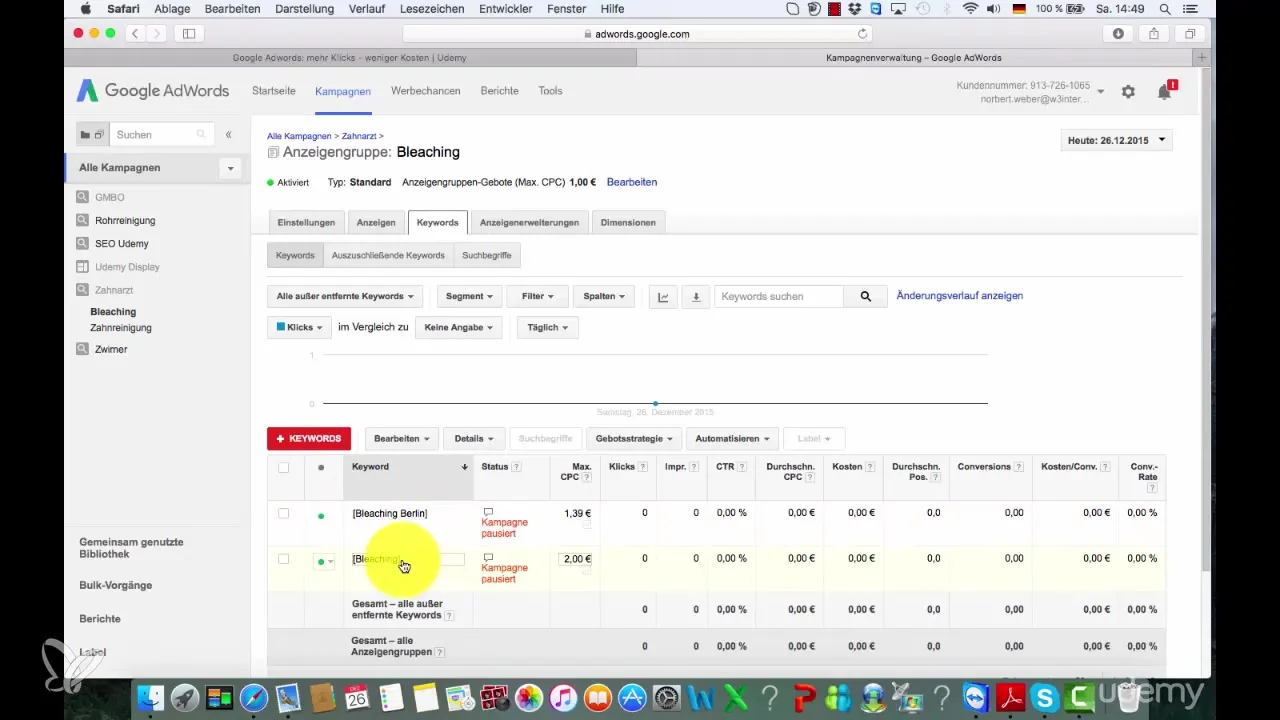Open status speech bubble for Bleaching Berlin

click(x=488, y=512)
